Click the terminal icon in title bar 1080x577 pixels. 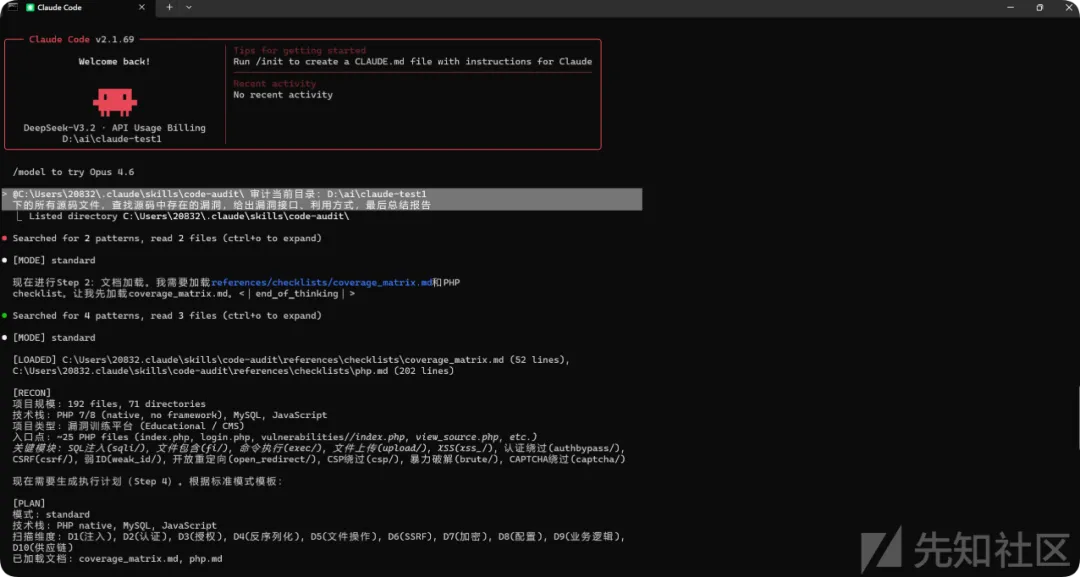13,6
